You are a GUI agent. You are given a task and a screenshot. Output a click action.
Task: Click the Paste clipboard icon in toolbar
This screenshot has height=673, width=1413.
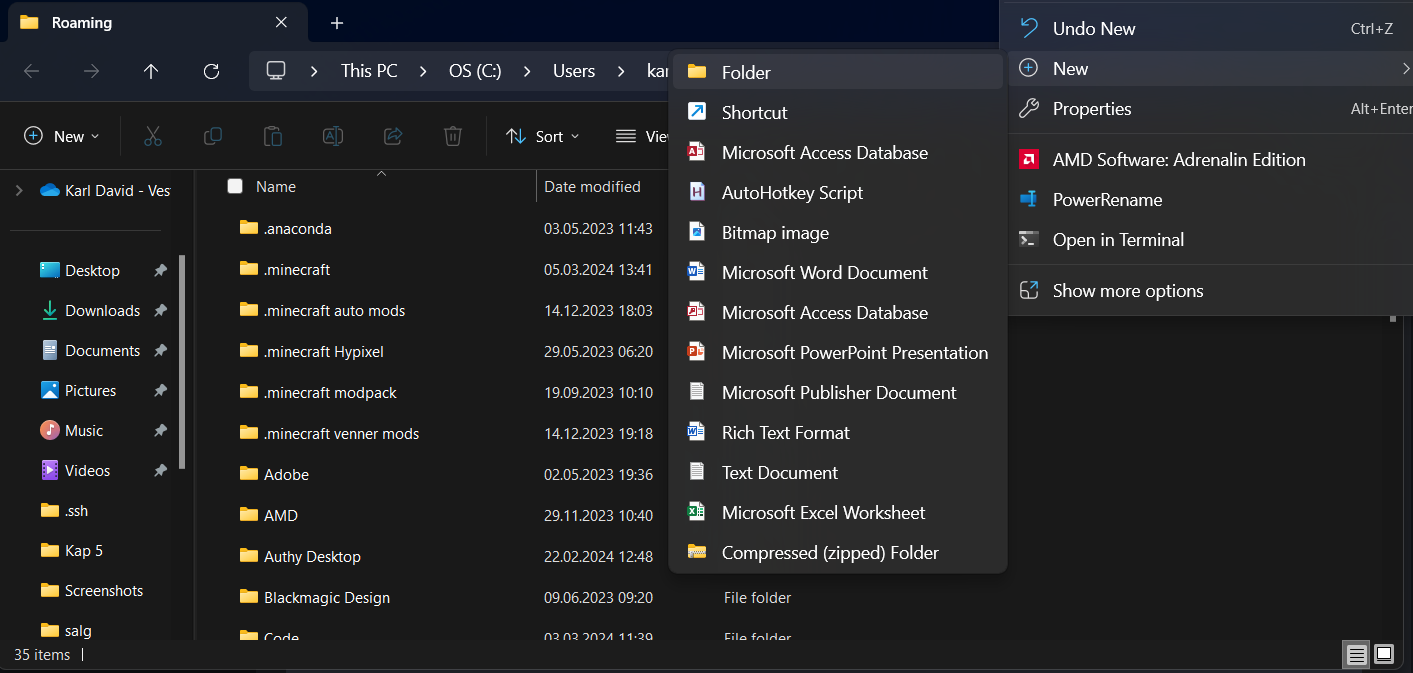click(272, 136)
